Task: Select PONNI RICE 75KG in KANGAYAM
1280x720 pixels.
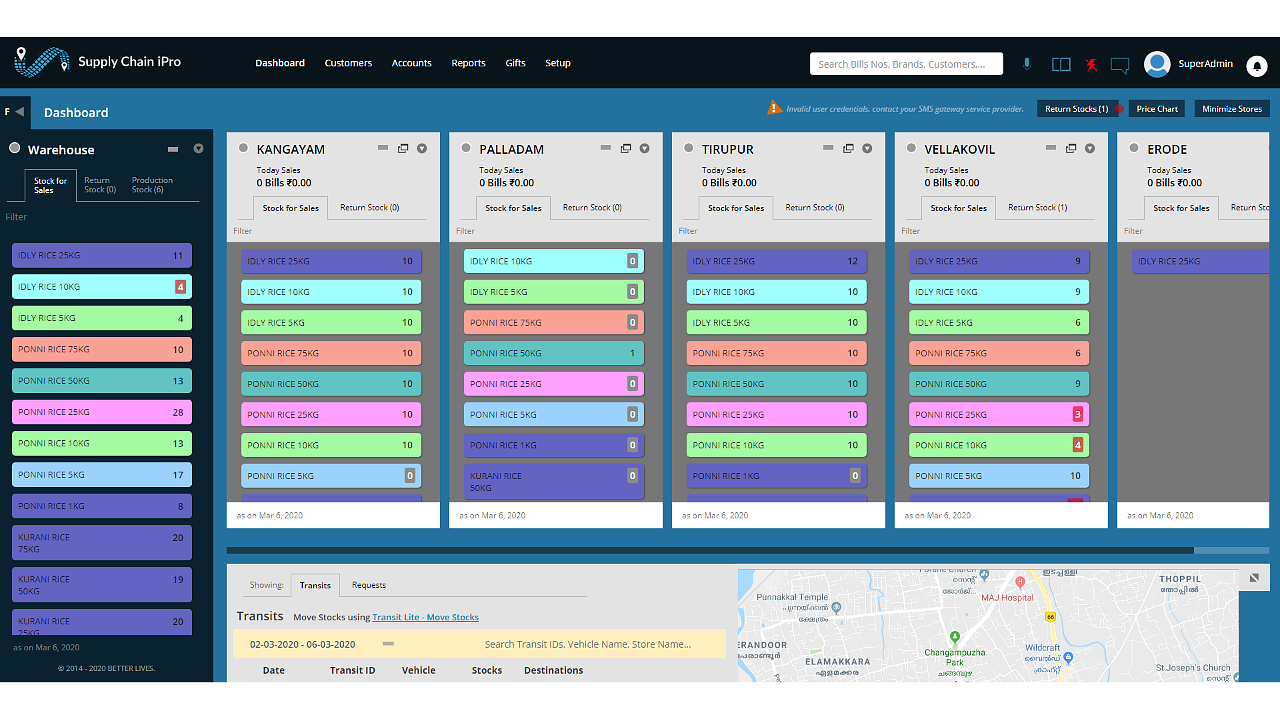Action: 331,353
